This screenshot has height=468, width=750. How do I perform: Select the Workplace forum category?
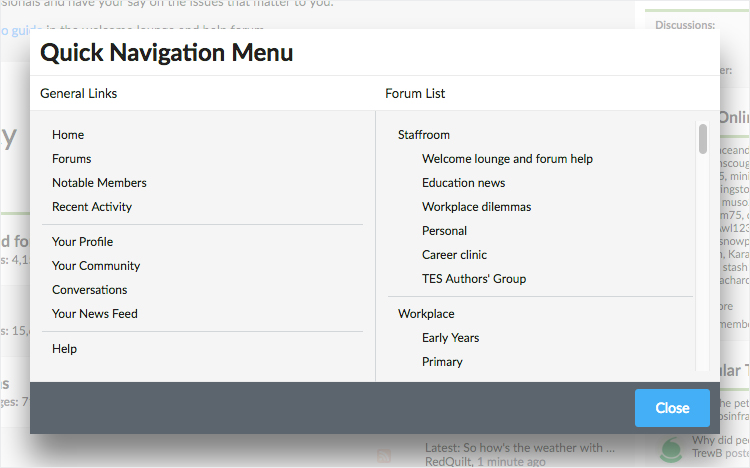pos(426,314)
